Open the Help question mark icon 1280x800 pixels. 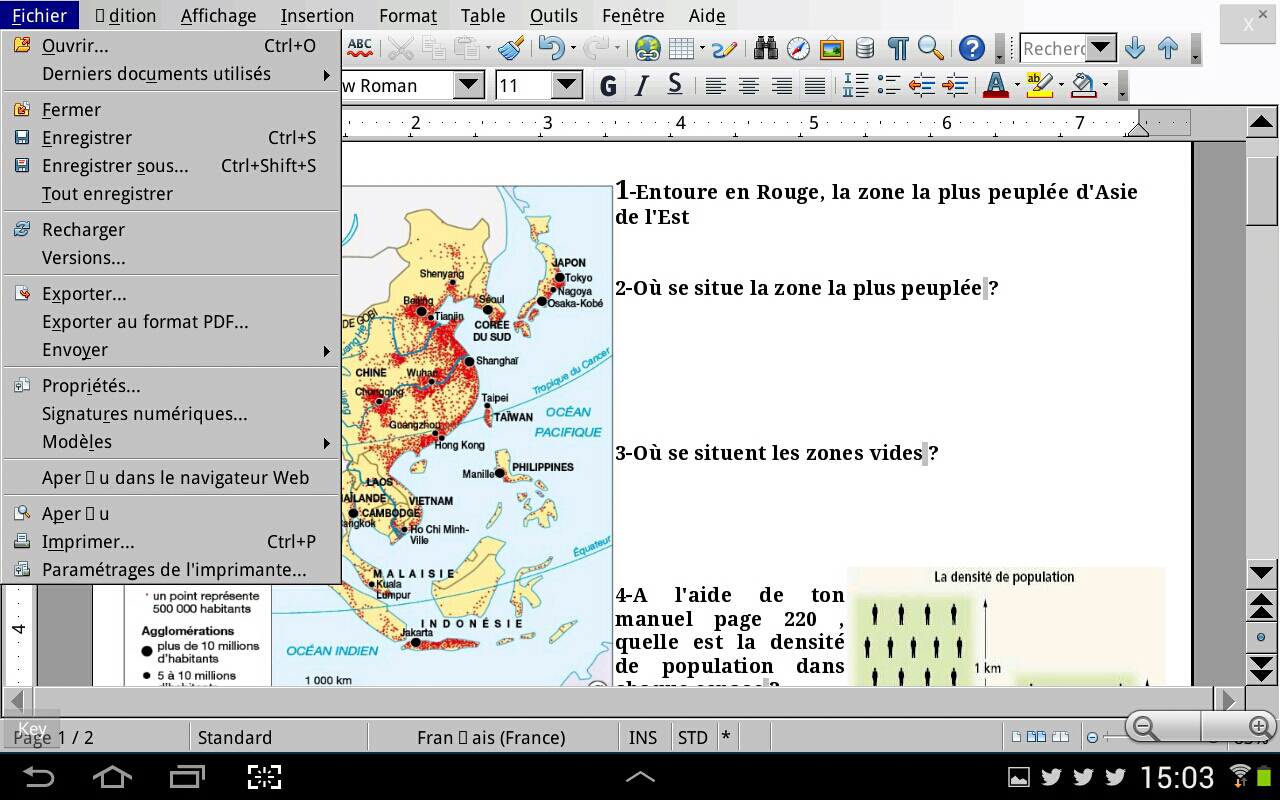tap(971, 48)
